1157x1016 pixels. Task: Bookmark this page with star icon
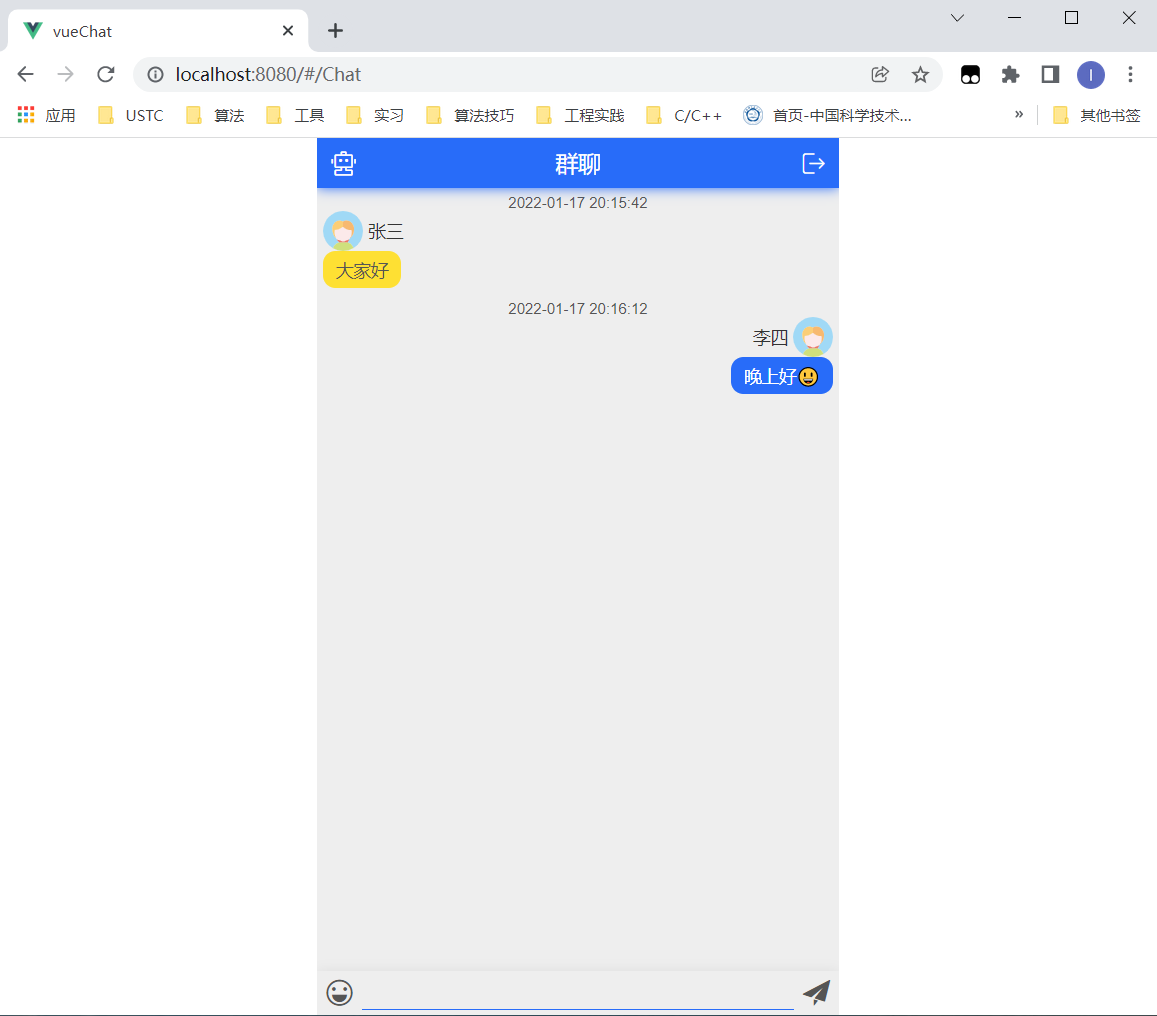point(920,75)
